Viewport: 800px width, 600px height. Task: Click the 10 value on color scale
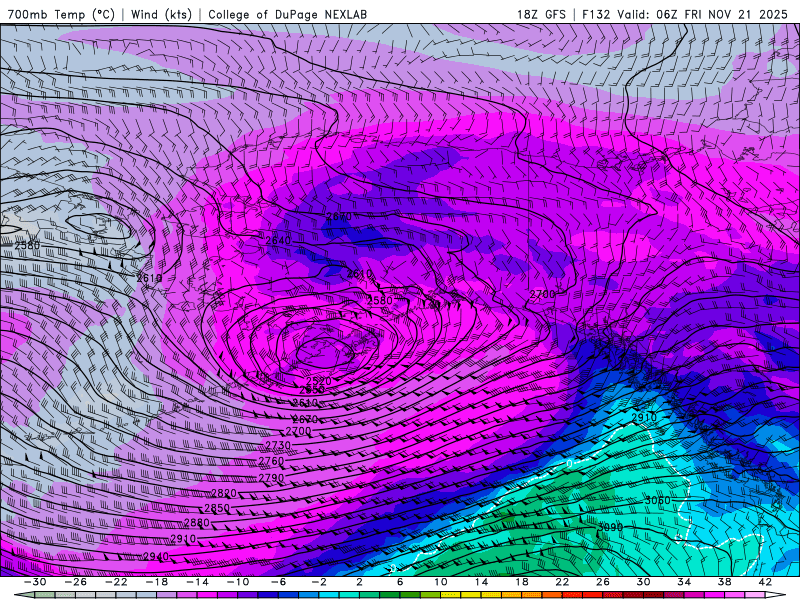[440, 582]
